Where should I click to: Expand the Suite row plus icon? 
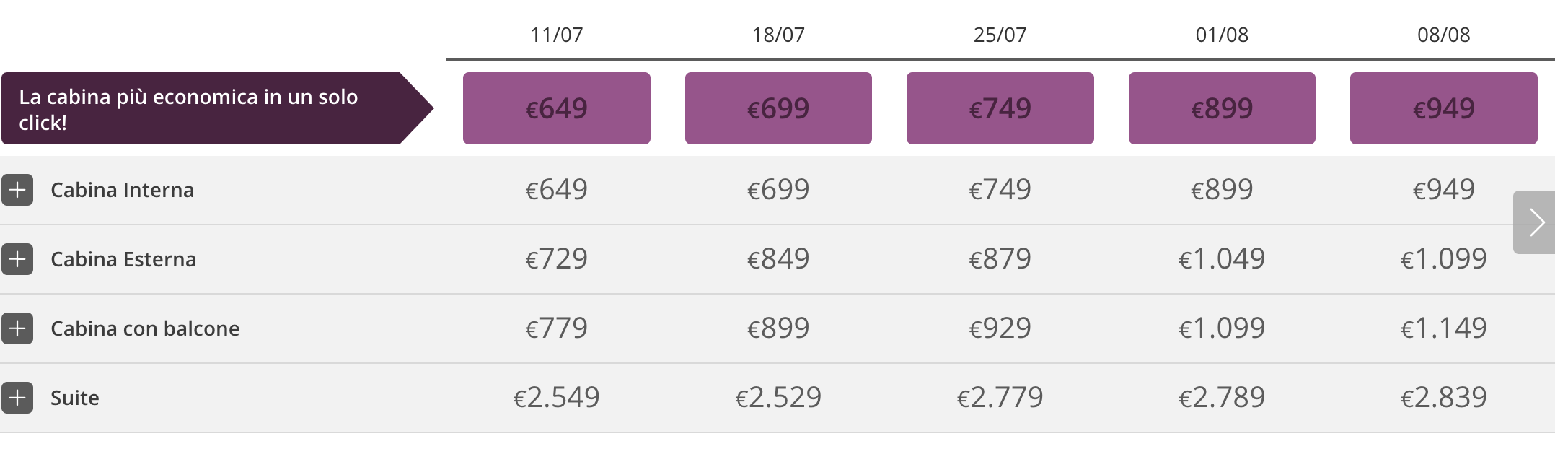tap(17, 398)
